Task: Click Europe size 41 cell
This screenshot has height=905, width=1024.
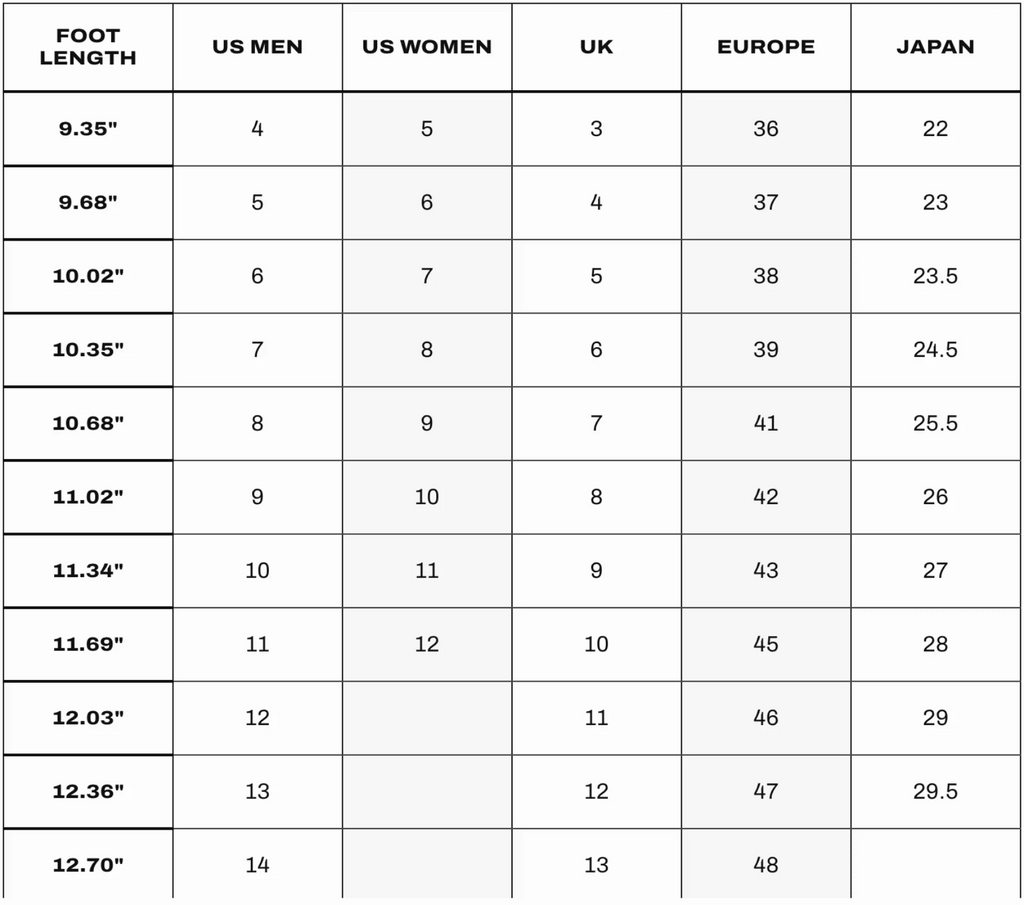Action: [x=766, y=423]
